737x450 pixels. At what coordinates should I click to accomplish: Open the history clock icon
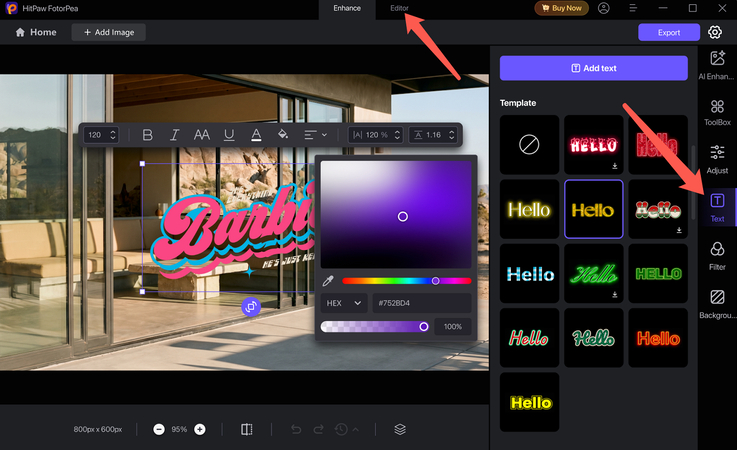[341, 429]
